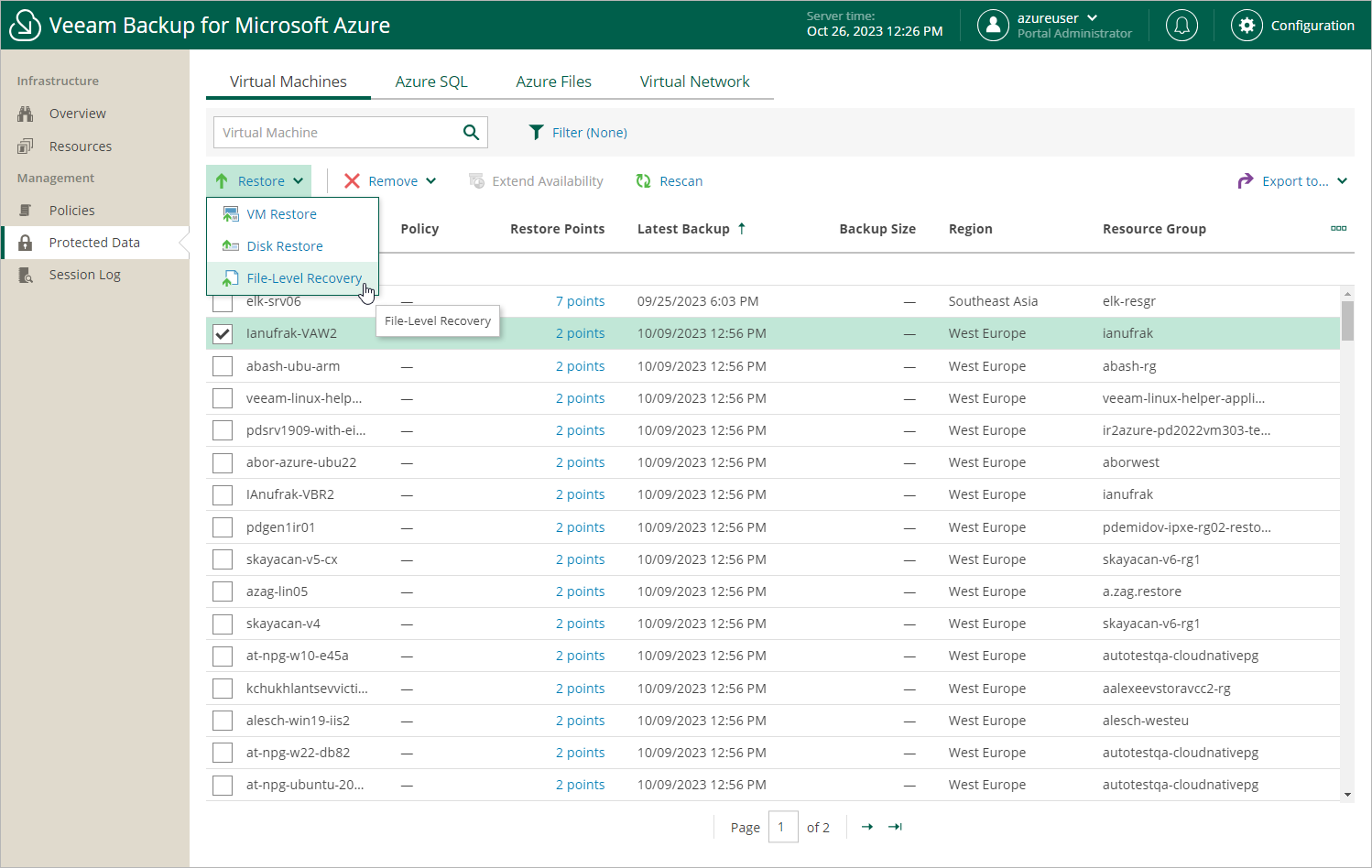Go to last page arrow
Image resolution: width=1372 pixels, height=868 pixels.
click(x=896, y=827)
